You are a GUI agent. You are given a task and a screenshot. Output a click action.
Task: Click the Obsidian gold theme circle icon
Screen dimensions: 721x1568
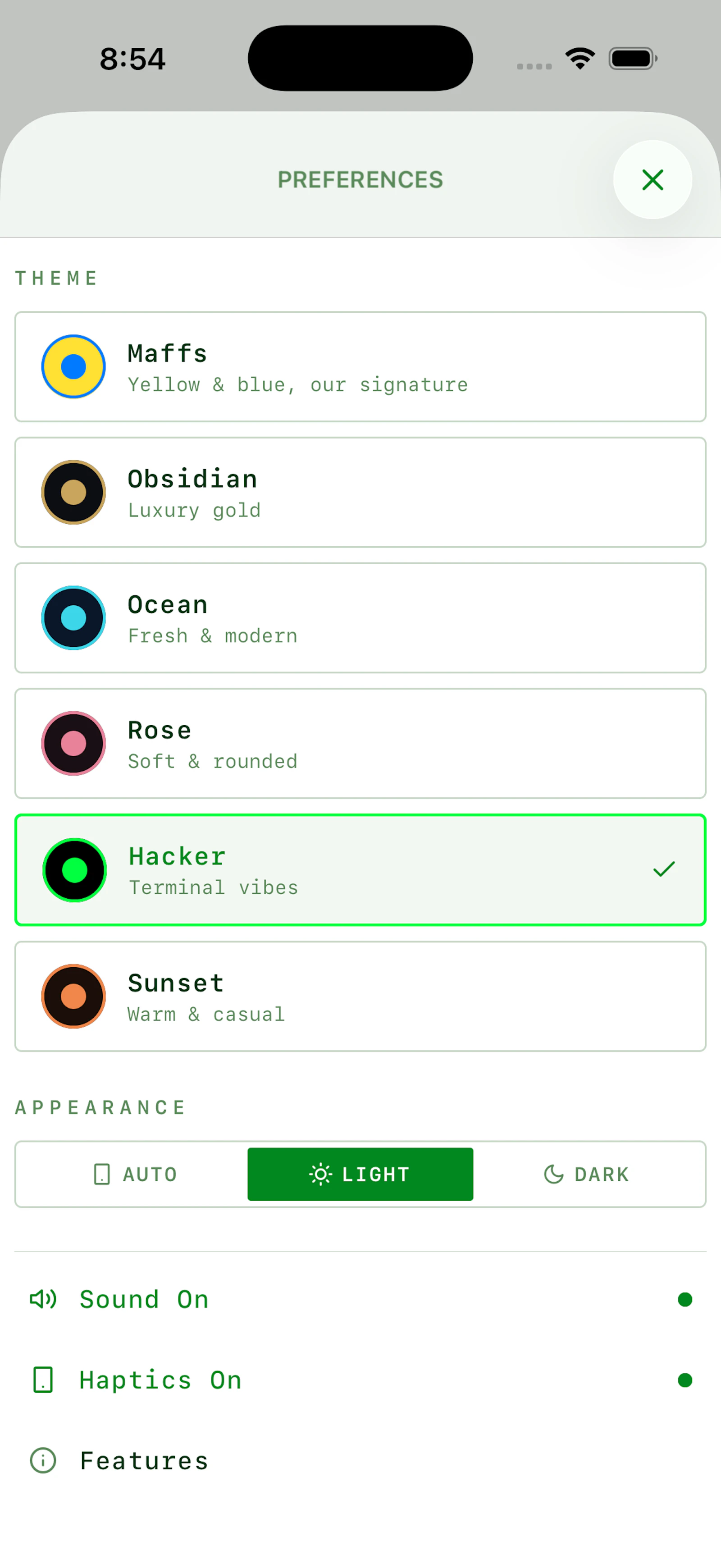[x=73, y=492]
